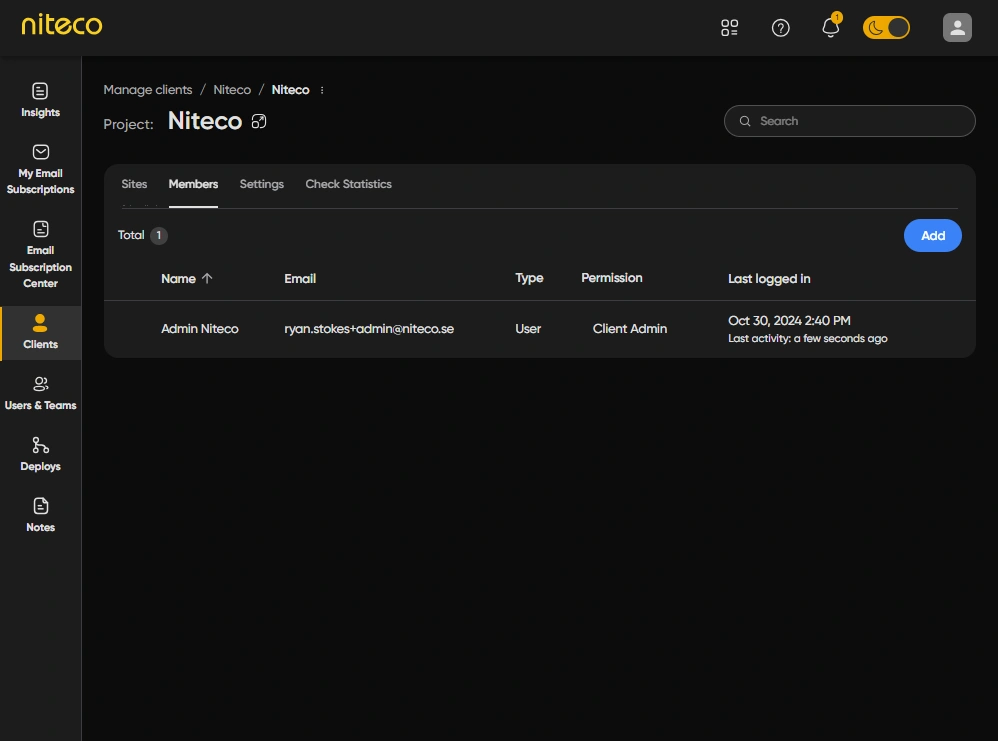Open the help question mark icon
Viewport: 998px width, 741px height.
pos(781,28)
